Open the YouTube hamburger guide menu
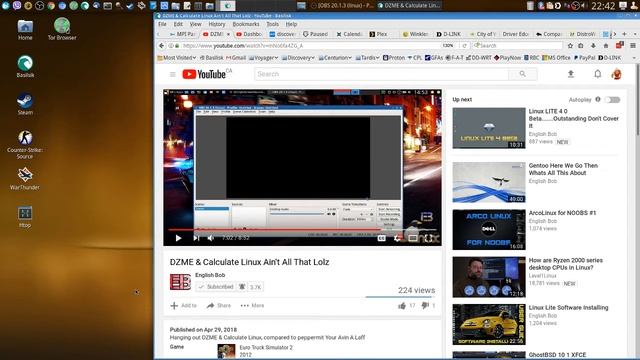Image resolution: width=640 pixels, height=360 pixels. [x=173, y=74]
